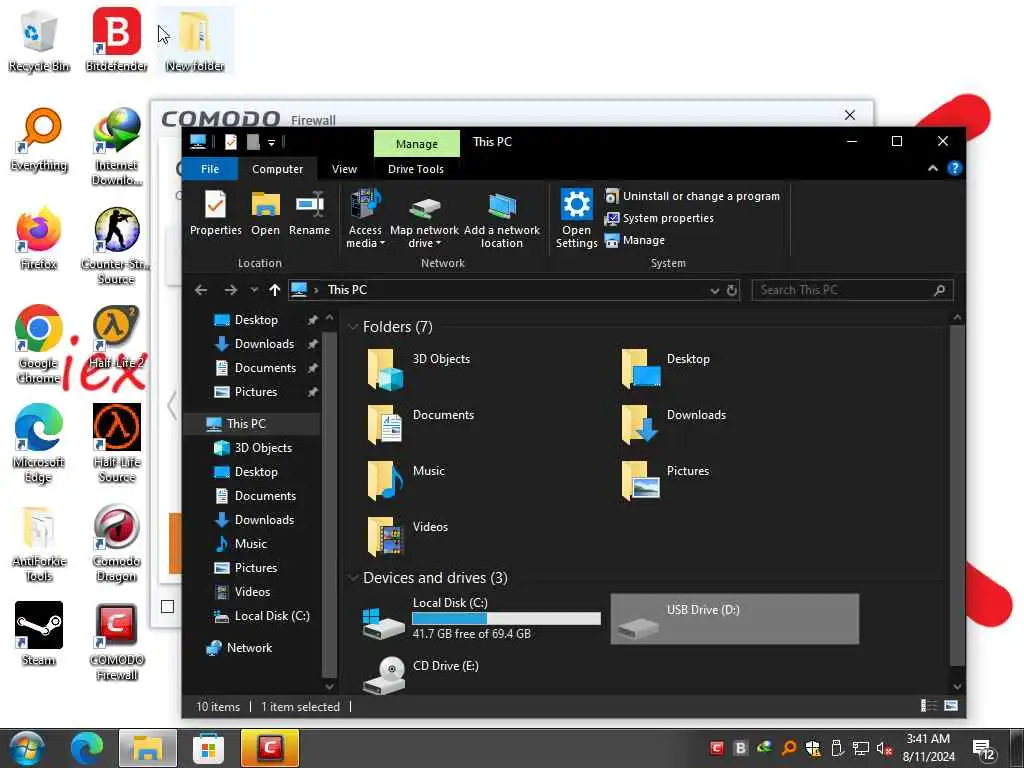Select Videos in navigation tree

[x=252, y=592]
